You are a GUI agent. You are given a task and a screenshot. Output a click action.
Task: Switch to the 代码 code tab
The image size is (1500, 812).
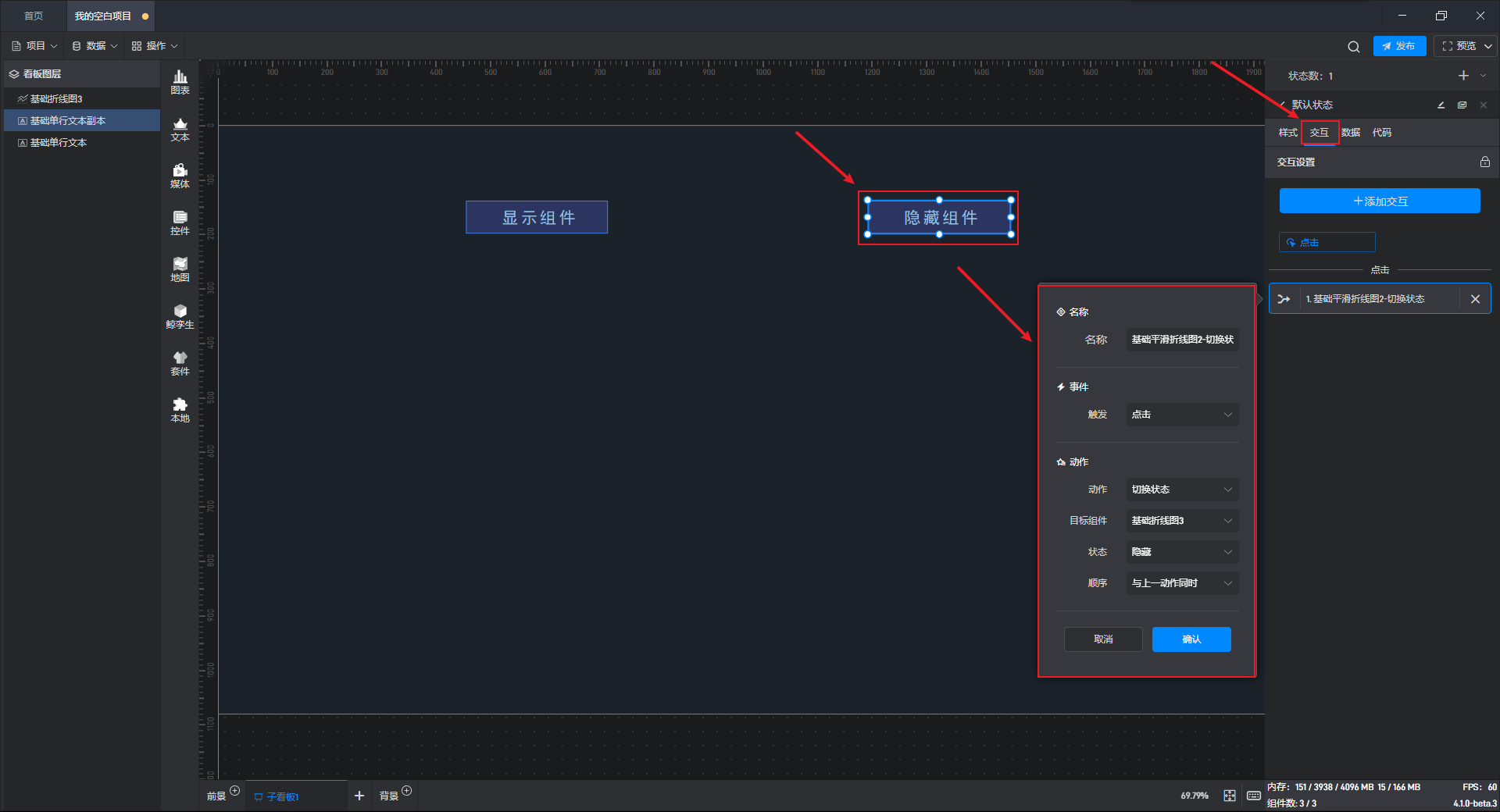click(1382, 133)
